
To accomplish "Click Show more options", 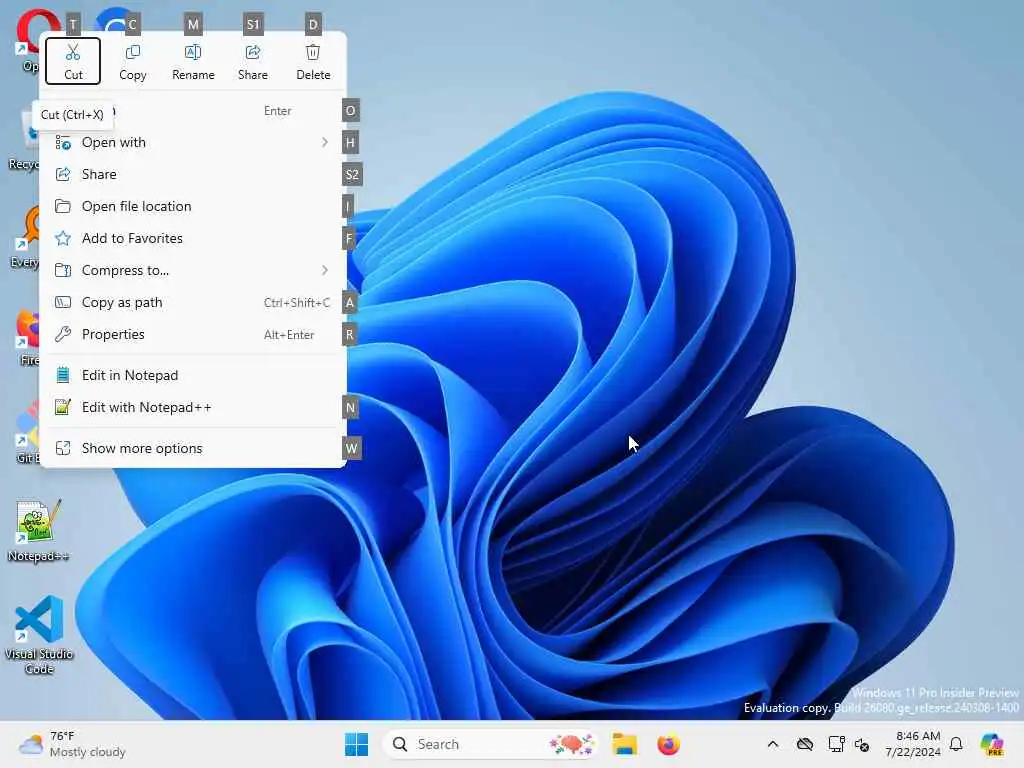I will pyautogui.click(x=193, y=449).
